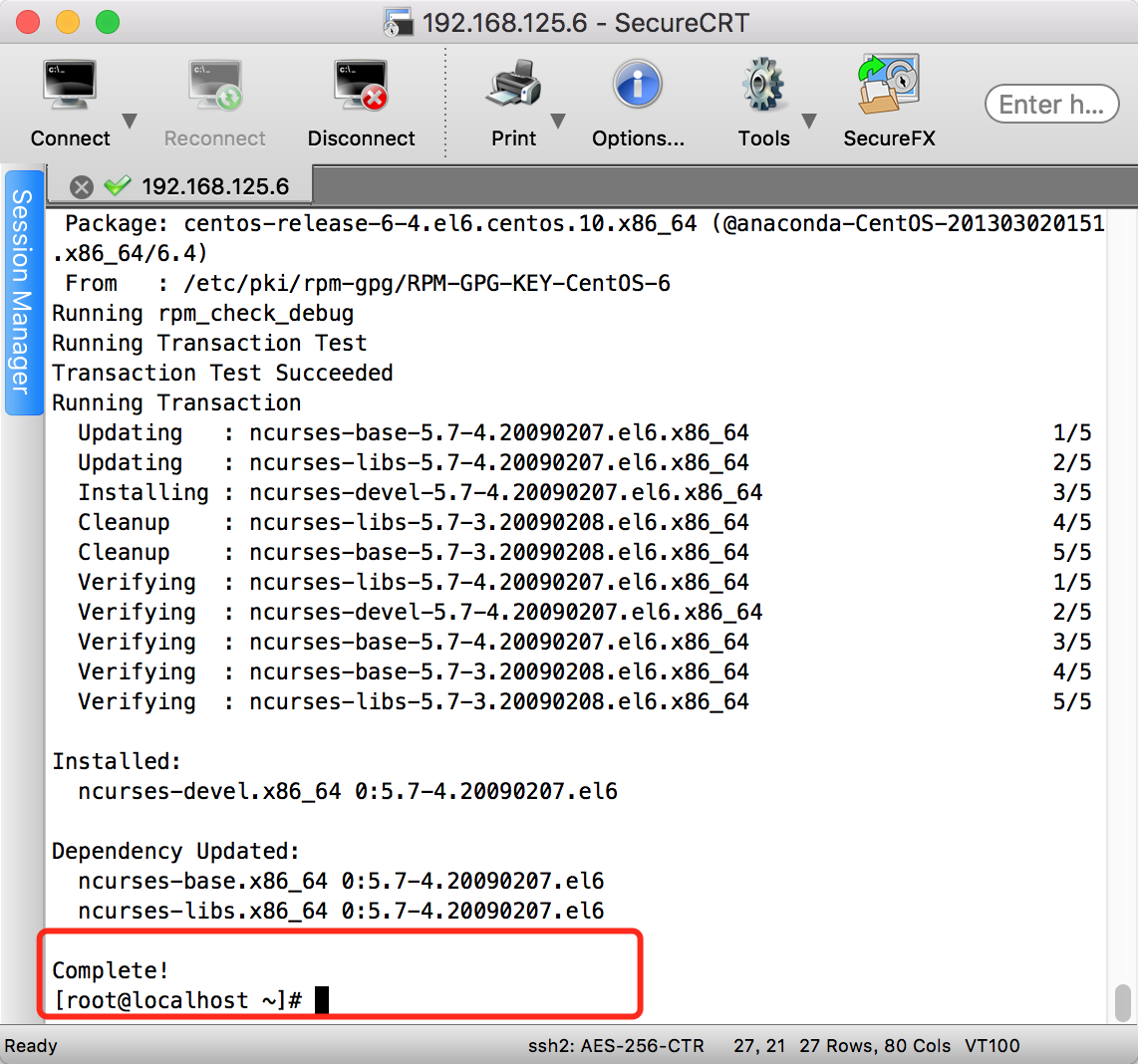Click 'Dependency Updated:' heading in terminal
The width and height of the screenshot is (1138, 1064).
pos(175,851)
